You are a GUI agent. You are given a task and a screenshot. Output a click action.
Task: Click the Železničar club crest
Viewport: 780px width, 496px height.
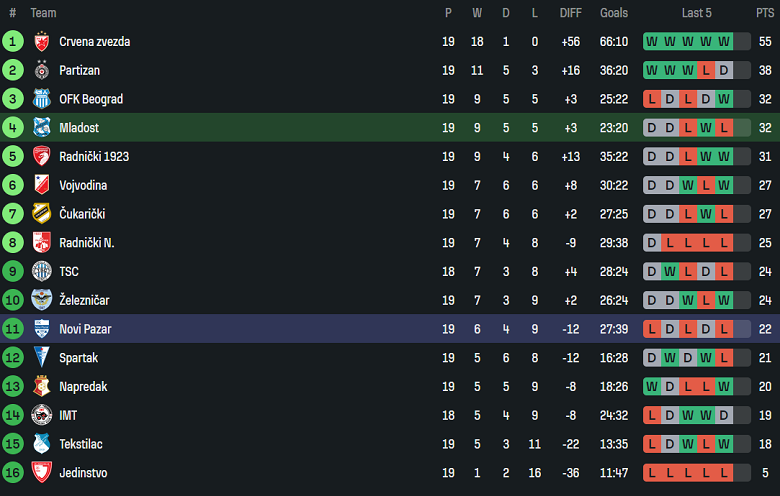click(42, 300)
